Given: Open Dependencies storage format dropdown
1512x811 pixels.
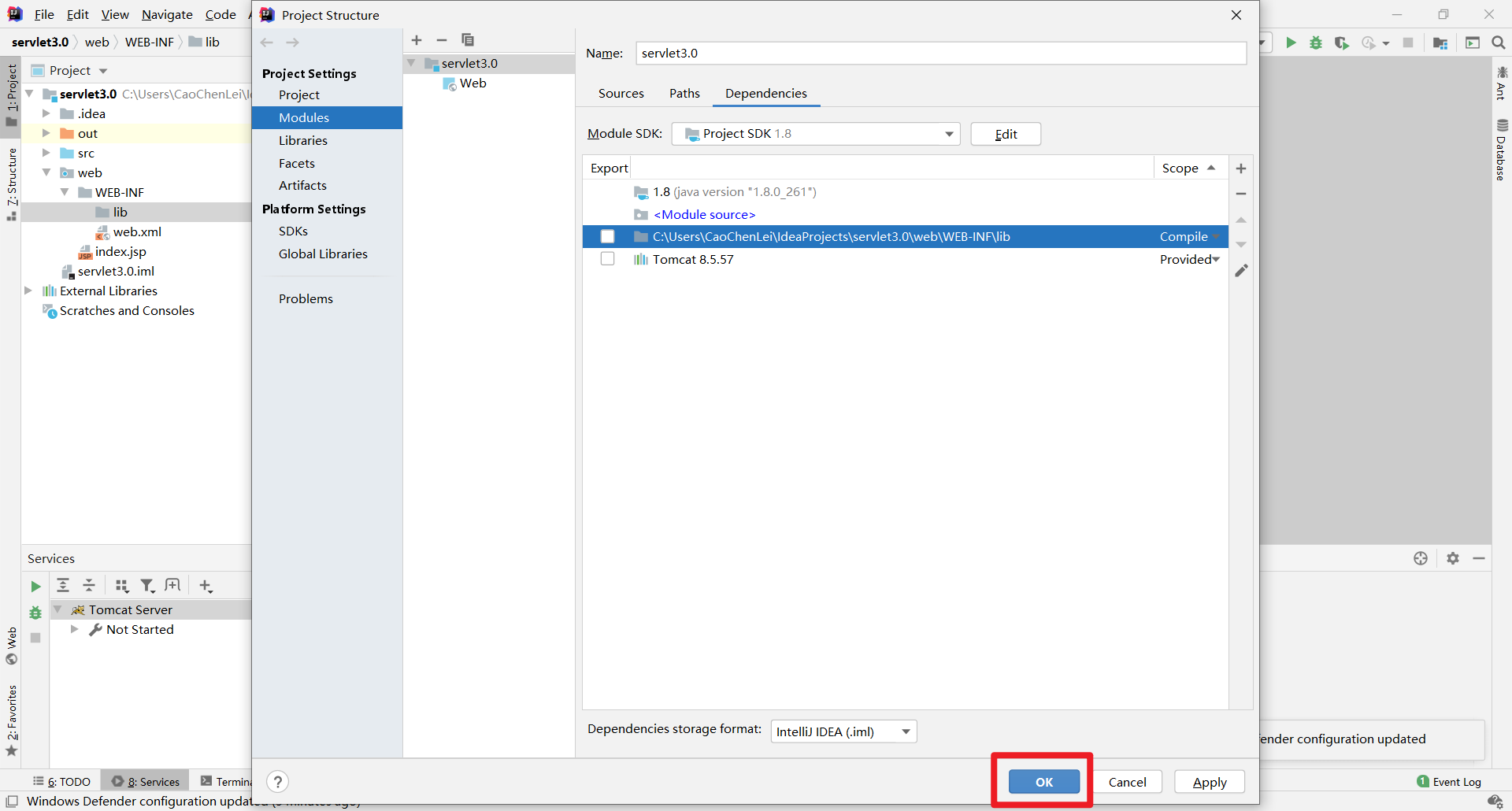Looking at the screenshot, I should point(844,731).
